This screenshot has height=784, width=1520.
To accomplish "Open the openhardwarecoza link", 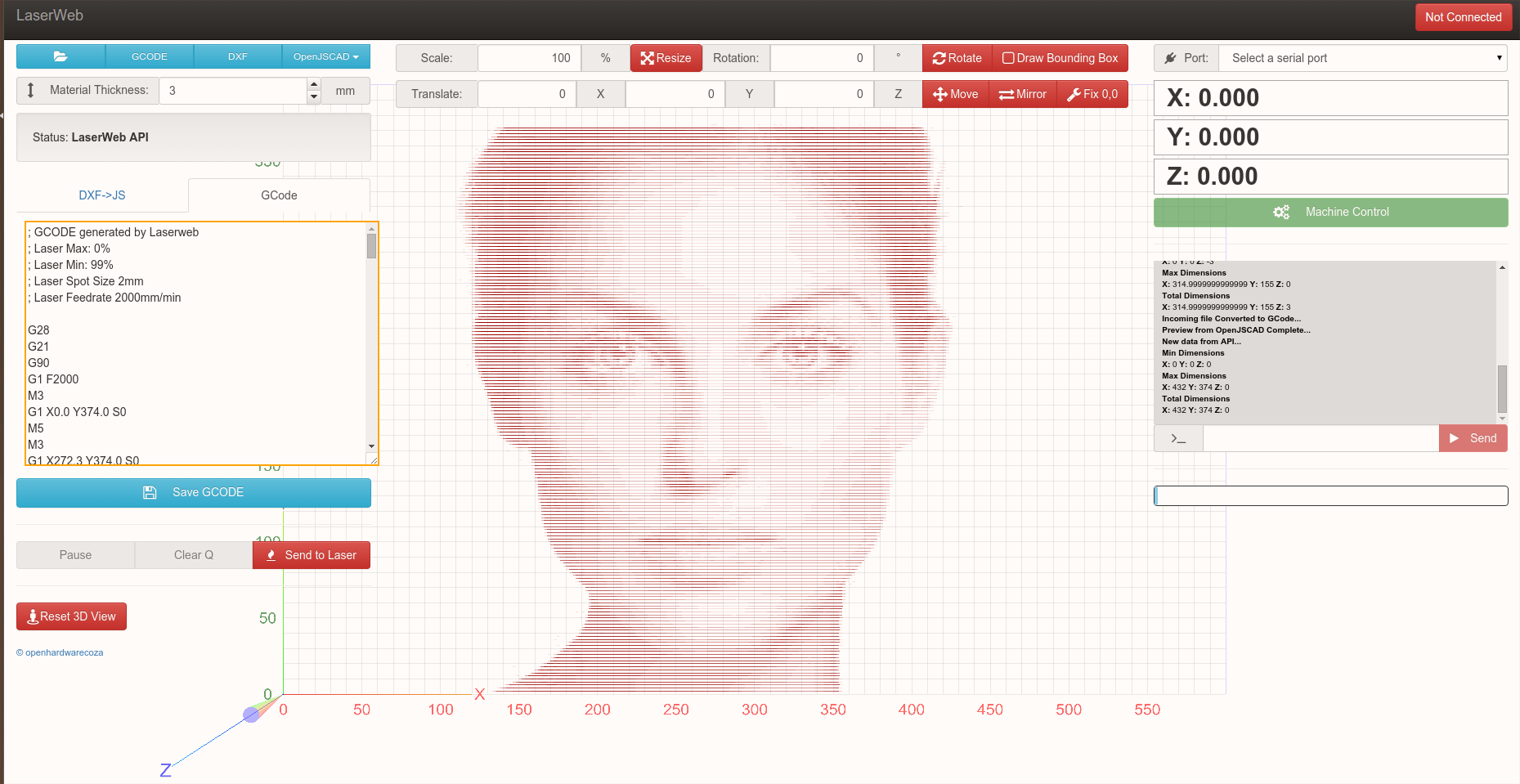I will tap(60, 652).
